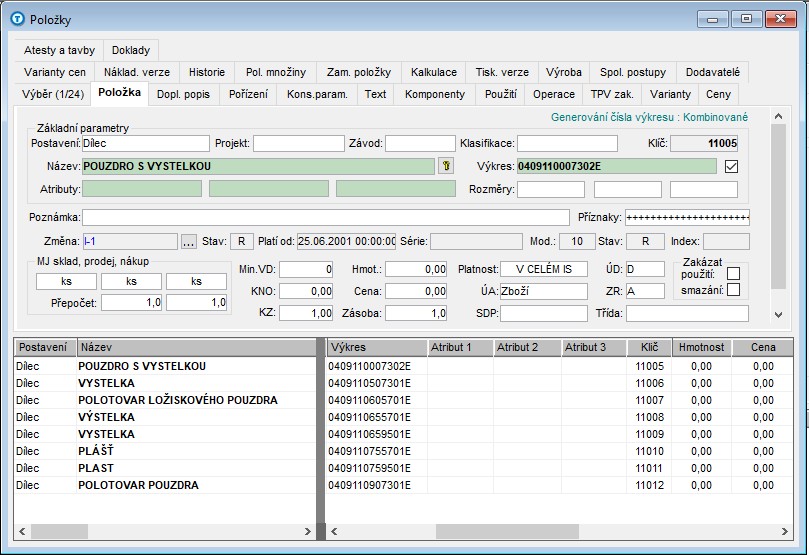Toggle the checkbox next to the Výkres field
The width and height of the screenshot is (809, 555).
point(731,166)
